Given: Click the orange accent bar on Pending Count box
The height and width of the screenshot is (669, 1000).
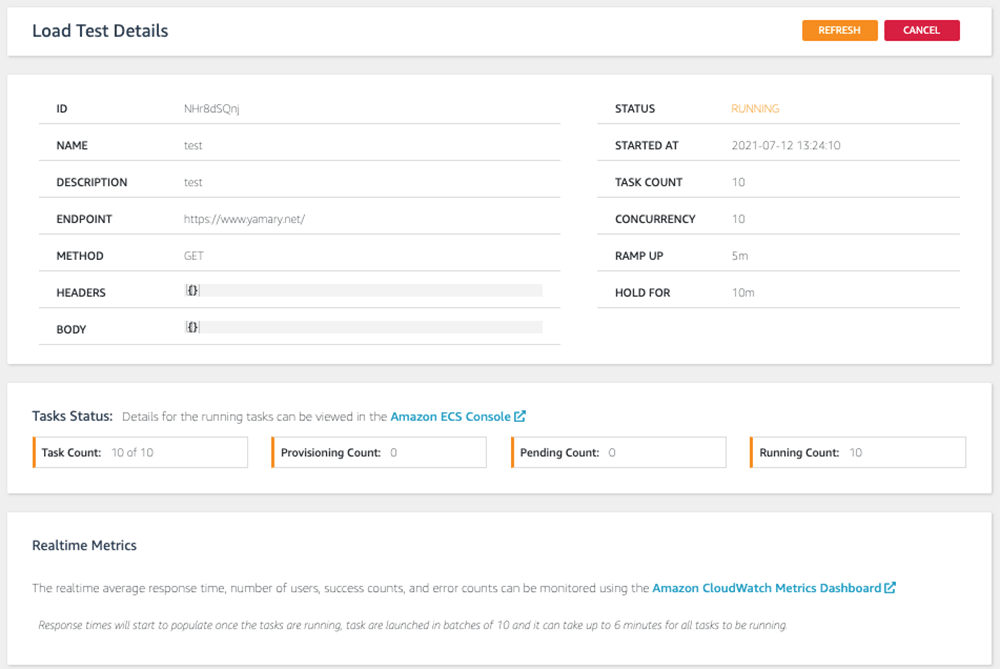Looking at the screenshot, I should pos(512,452).
